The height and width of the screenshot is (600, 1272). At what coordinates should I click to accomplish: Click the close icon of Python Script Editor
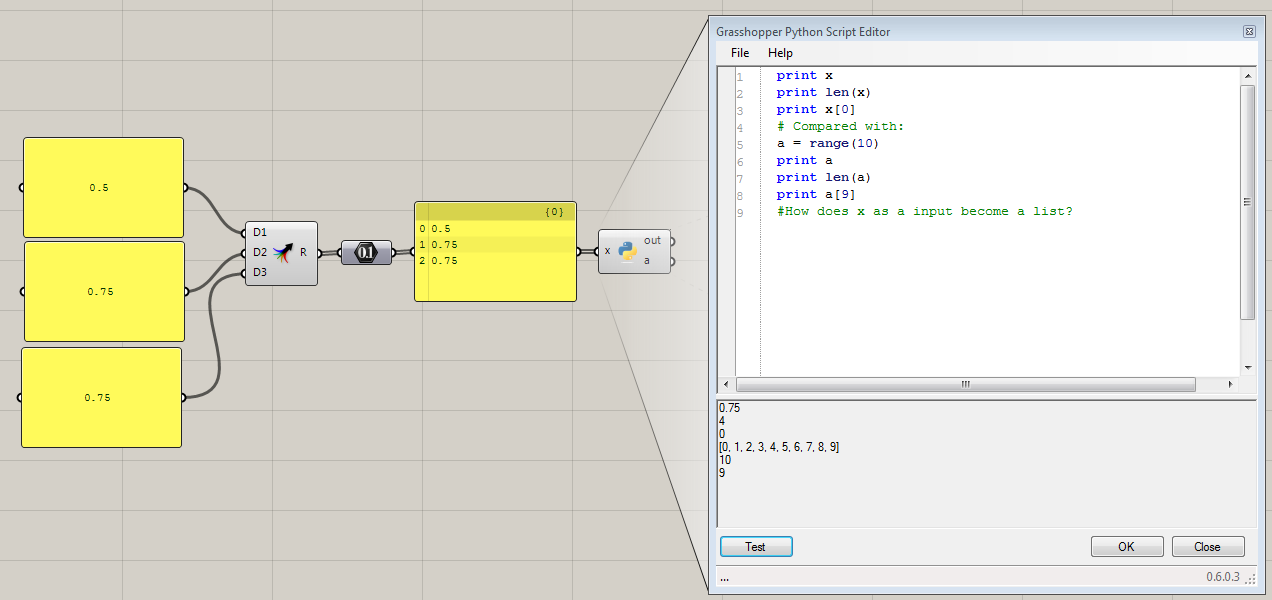pos(1249,32)
